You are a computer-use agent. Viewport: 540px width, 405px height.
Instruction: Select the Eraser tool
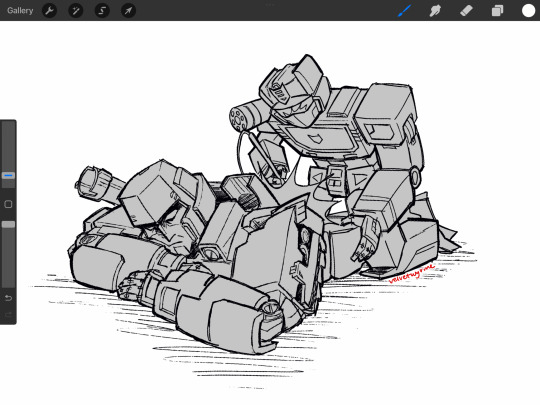pos(466,11)
